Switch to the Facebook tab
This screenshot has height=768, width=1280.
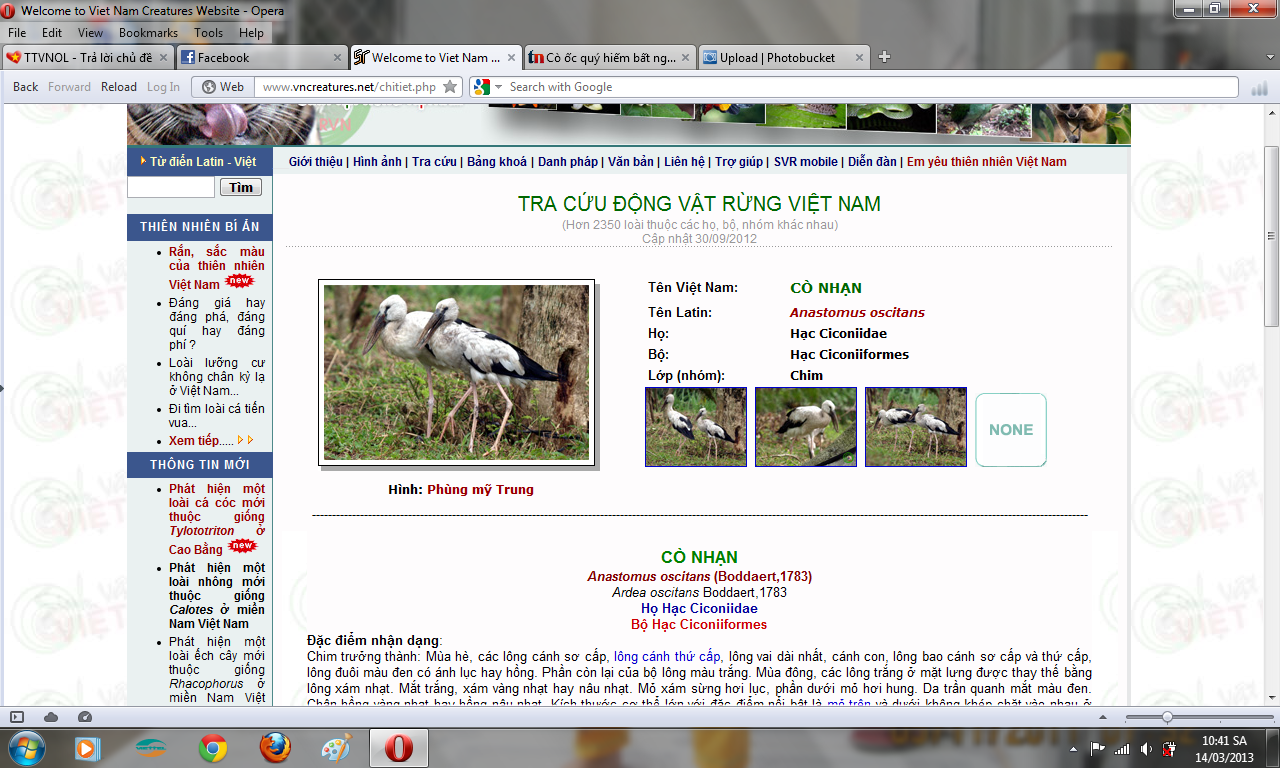coord(262,58)
